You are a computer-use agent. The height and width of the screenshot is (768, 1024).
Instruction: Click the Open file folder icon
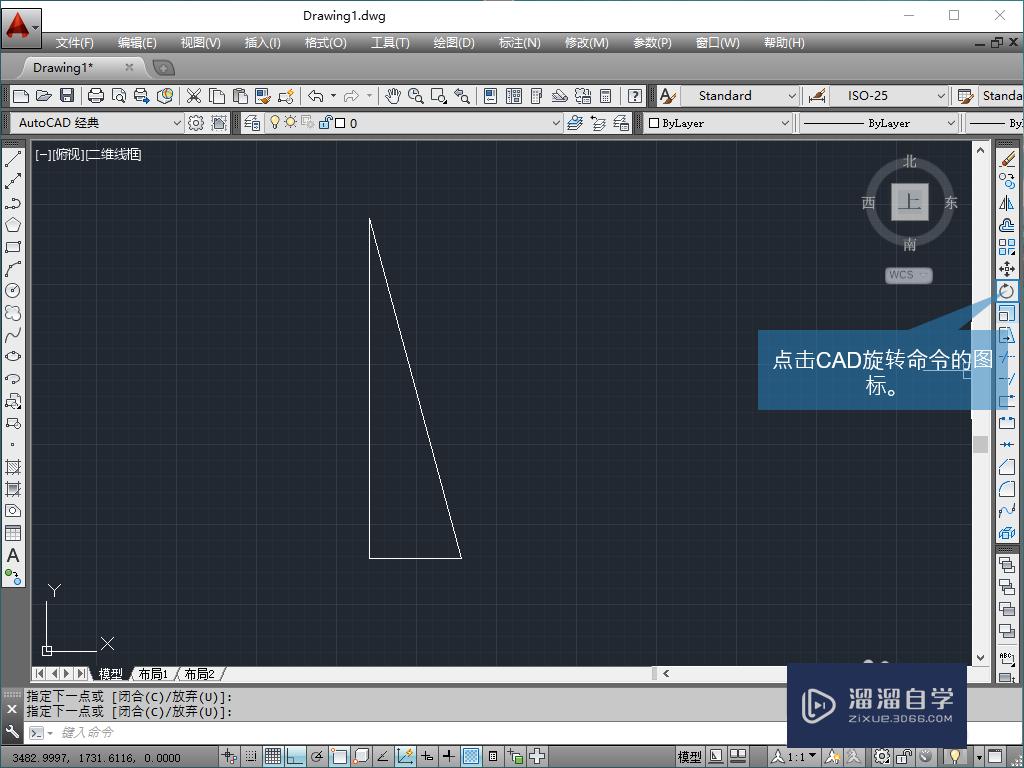[x=44, y=96]
